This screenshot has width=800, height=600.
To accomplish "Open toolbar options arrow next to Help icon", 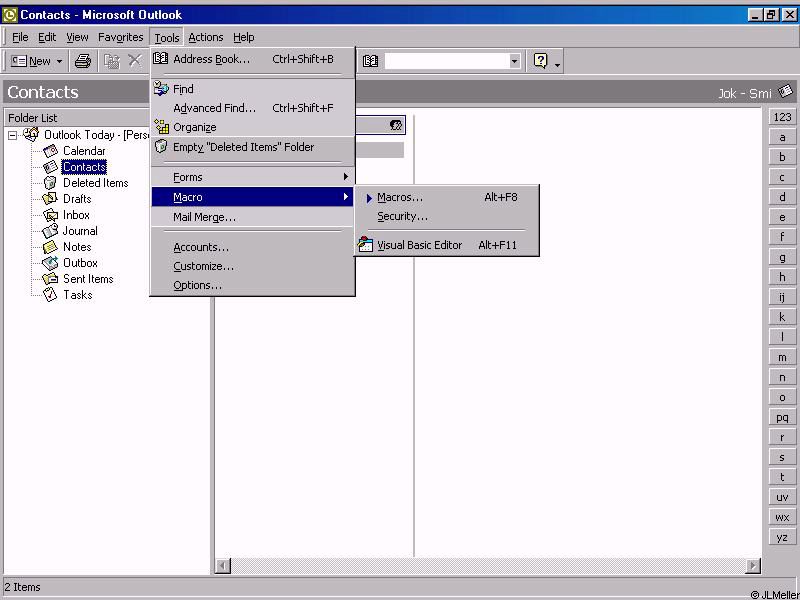I will click(557, 63).
